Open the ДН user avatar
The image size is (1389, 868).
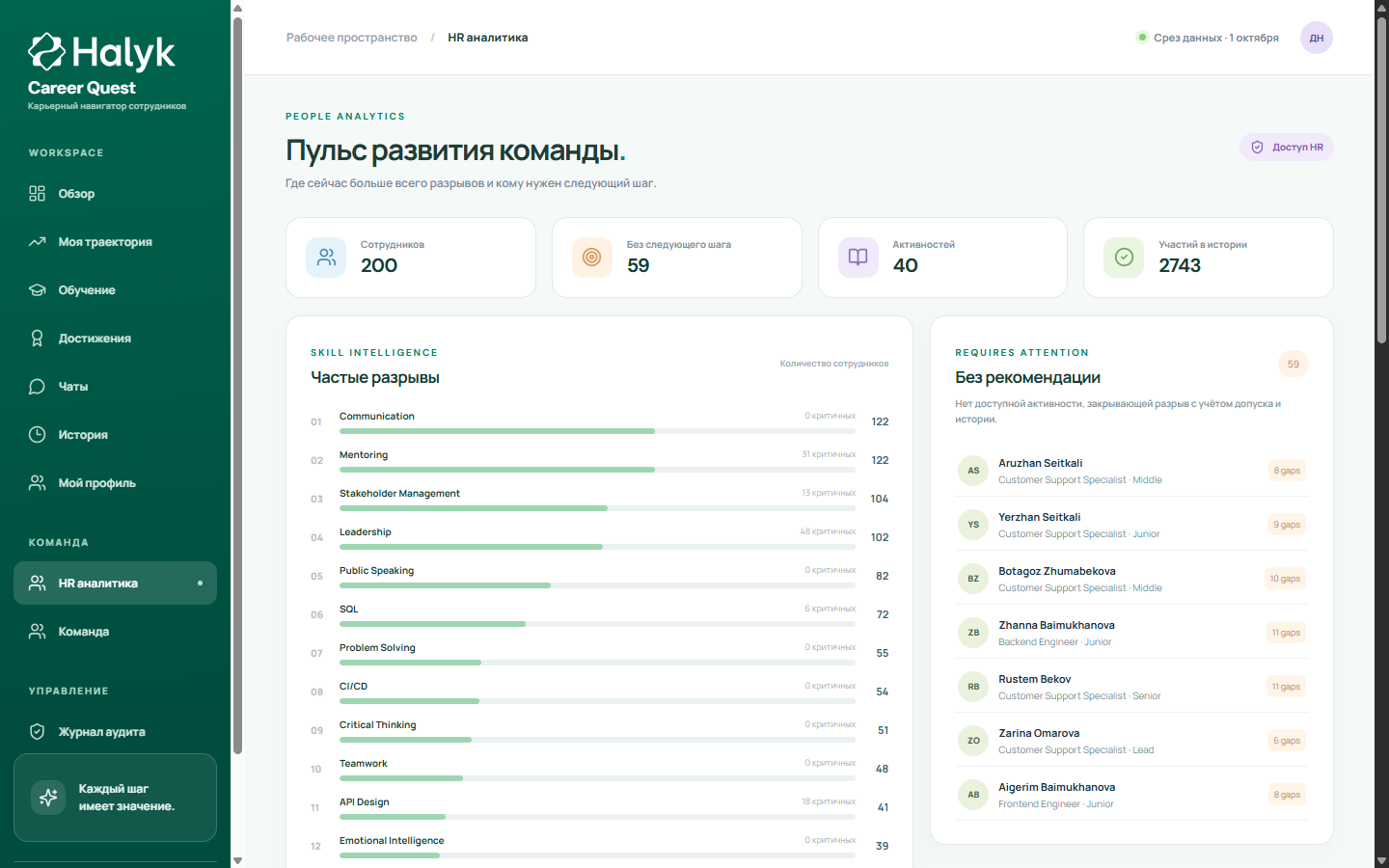click(1317, 38)
